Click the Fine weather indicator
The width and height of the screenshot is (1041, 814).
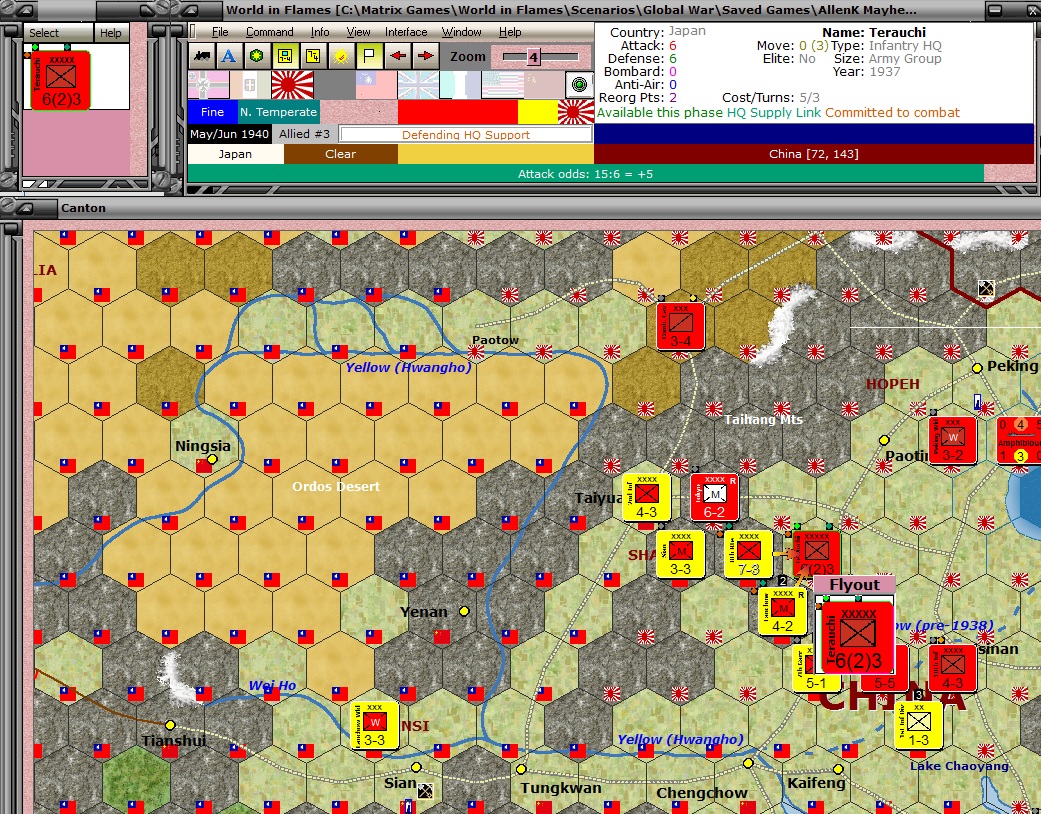pos(212,112)
